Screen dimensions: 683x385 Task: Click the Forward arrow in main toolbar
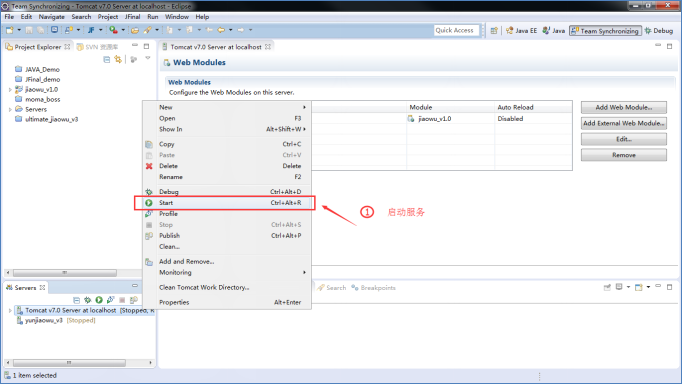[x=240, y=30]
